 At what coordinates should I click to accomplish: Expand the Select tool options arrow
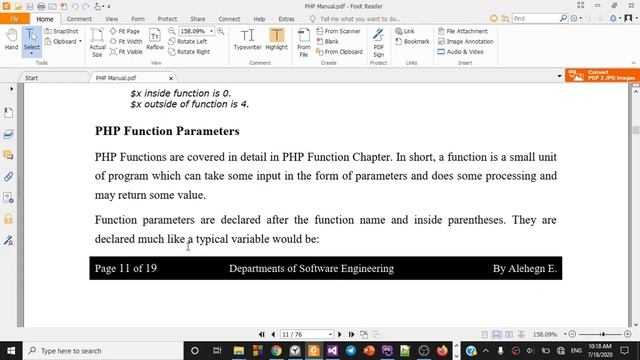31,53
